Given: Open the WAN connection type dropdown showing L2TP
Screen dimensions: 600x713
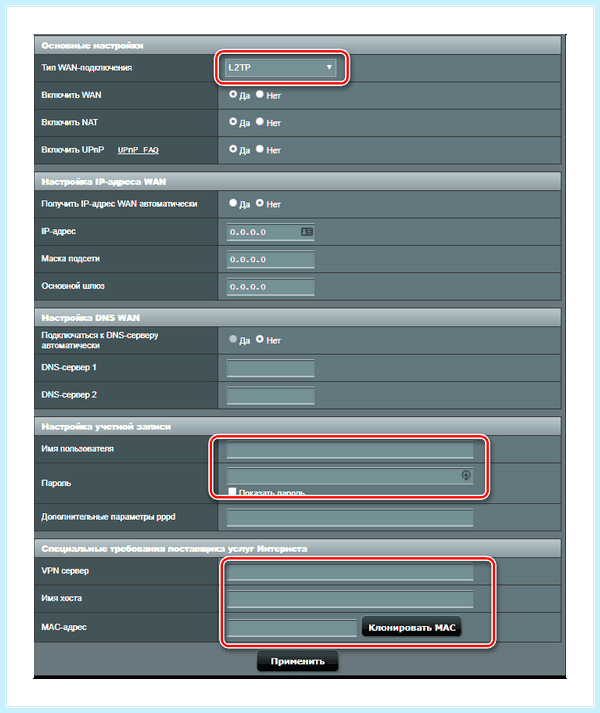Looking at the screenshot, I should (281, 67).
